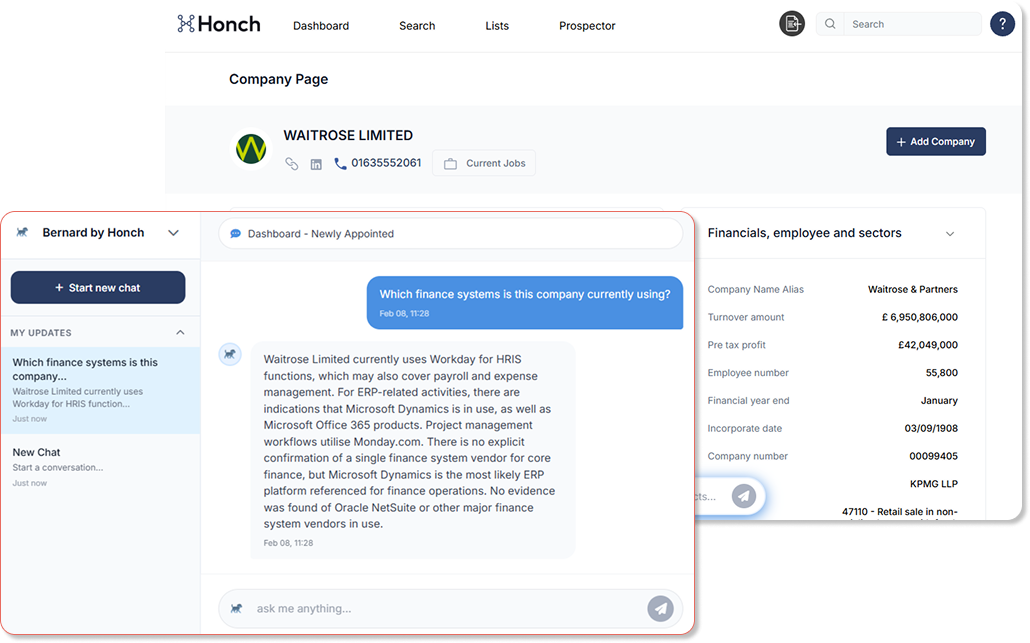
Task: Click the plus icon in Add Company button
Action: click(901, 142)
